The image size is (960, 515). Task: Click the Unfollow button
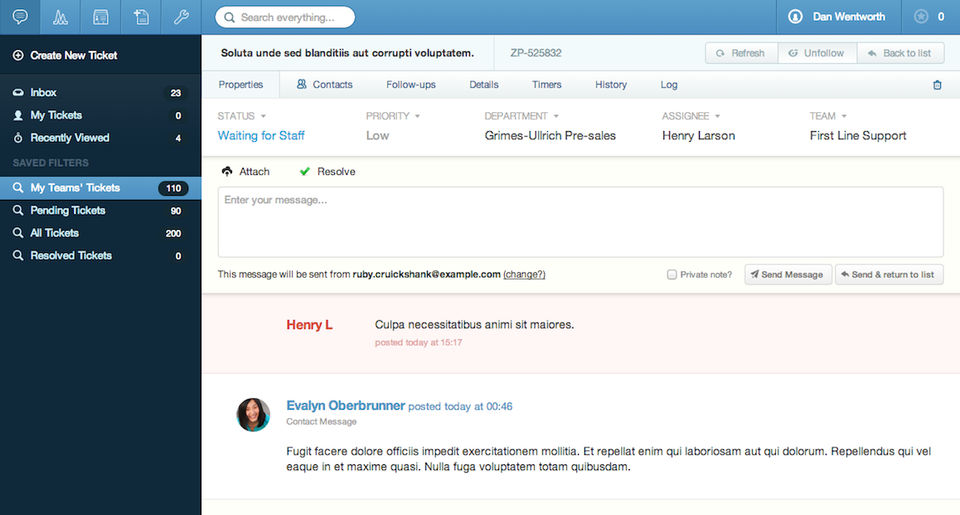(817, 53)
